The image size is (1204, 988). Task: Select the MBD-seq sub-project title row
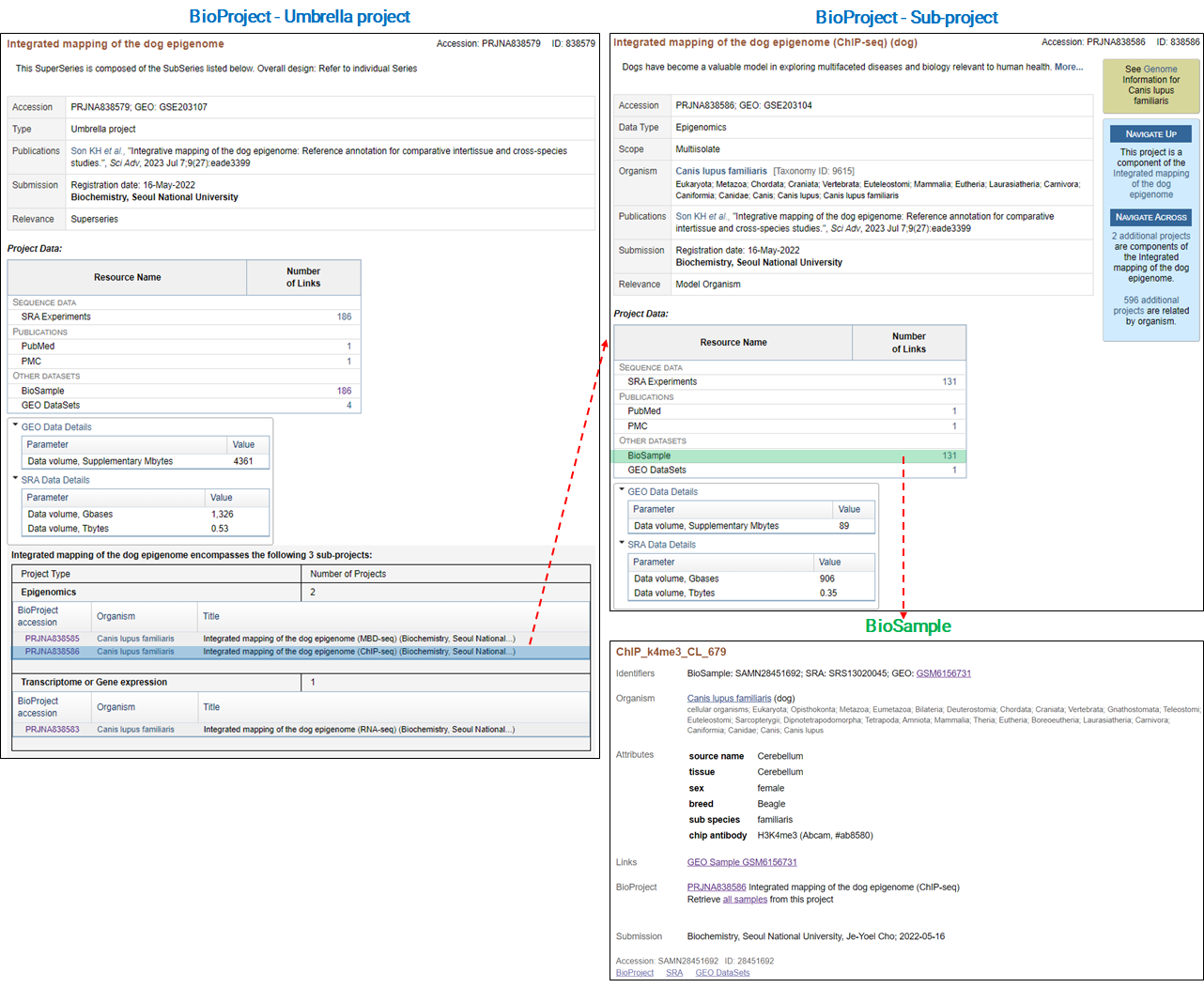(359, 639)
